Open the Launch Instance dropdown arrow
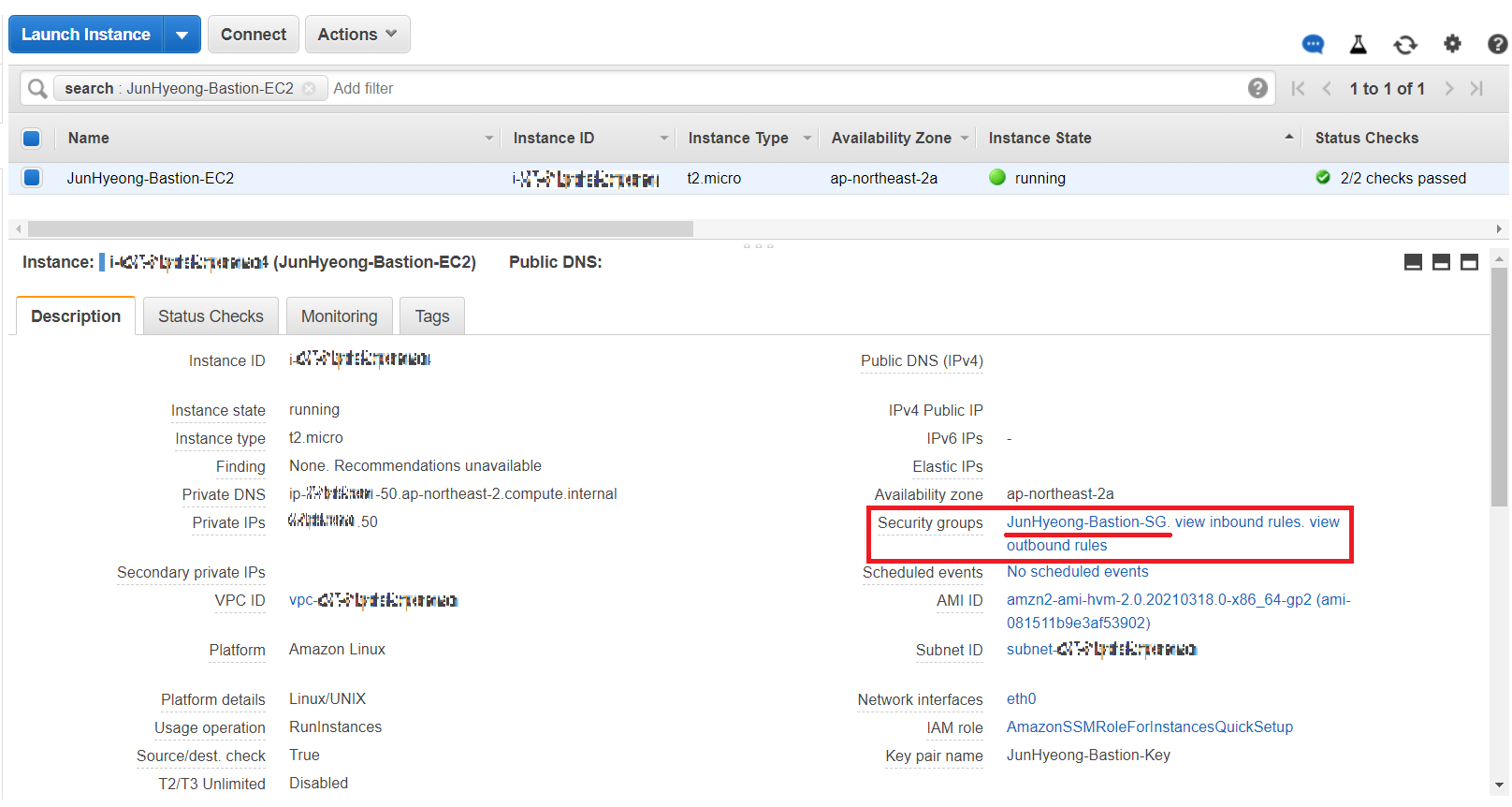The height and width of the screenshot is (807, 1512). pos(182,35)
